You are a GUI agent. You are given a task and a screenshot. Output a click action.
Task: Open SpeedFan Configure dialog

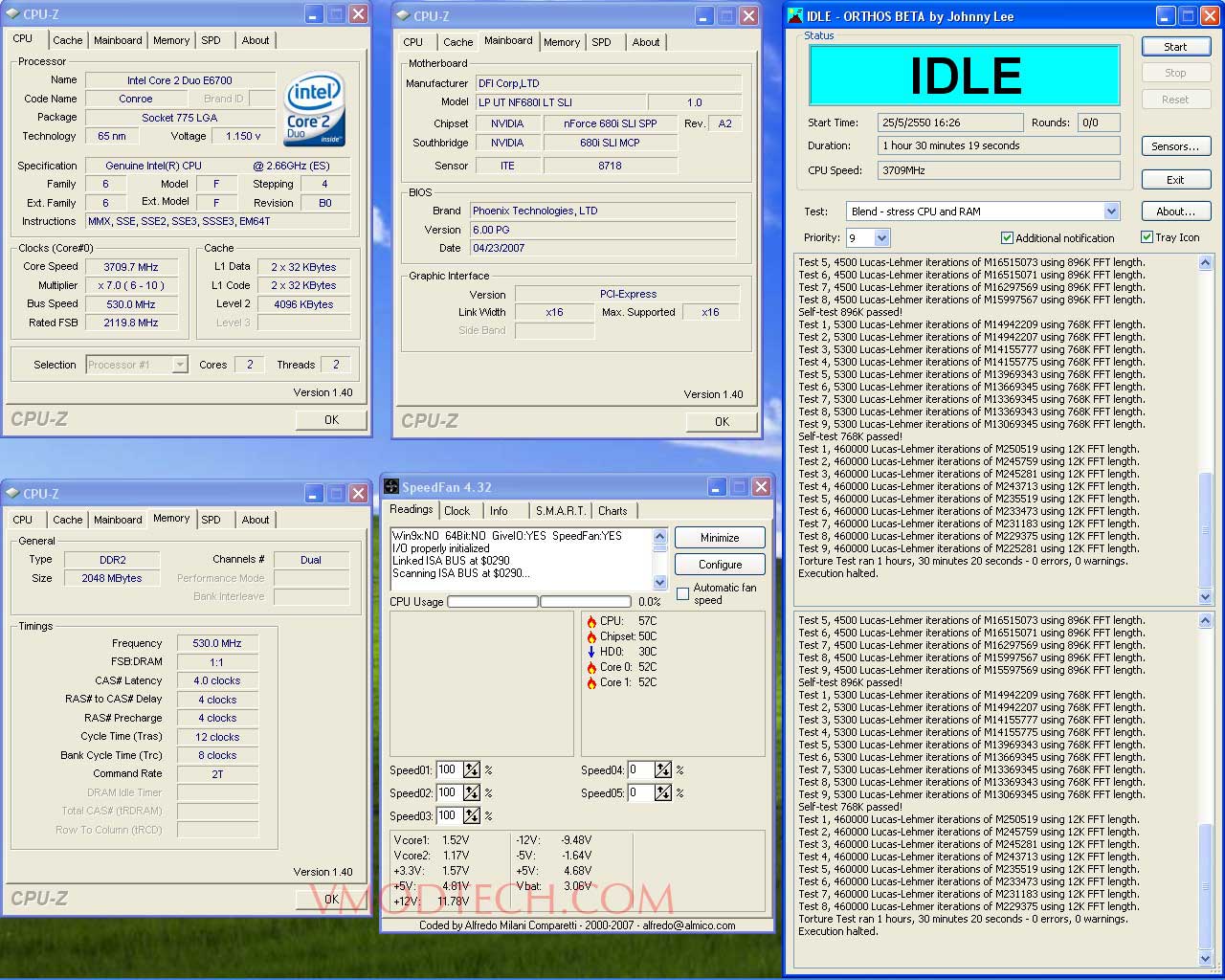pyautogui.click(x=720, y=565)
